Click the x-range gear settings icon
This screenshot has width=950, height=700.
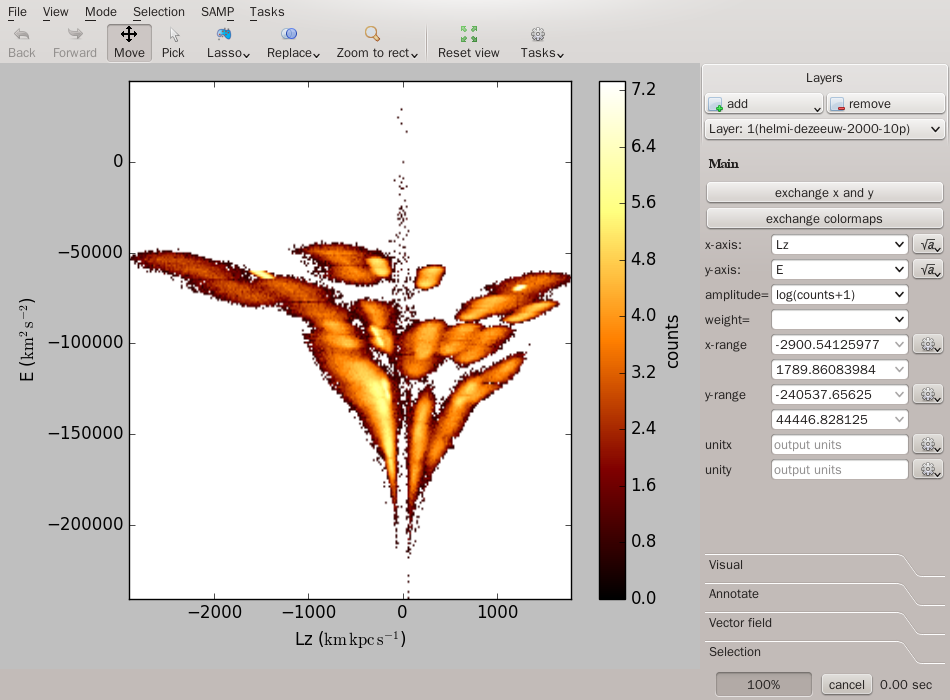coord(927,344)
